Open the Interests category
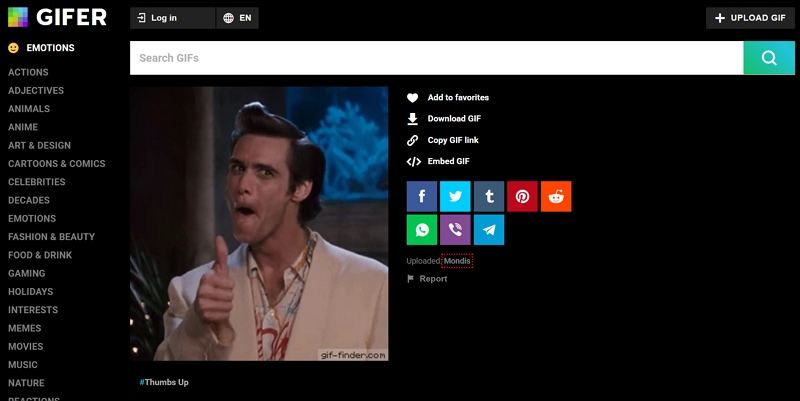The height and width of the screenshot is (401, 800). coord(33,310)
